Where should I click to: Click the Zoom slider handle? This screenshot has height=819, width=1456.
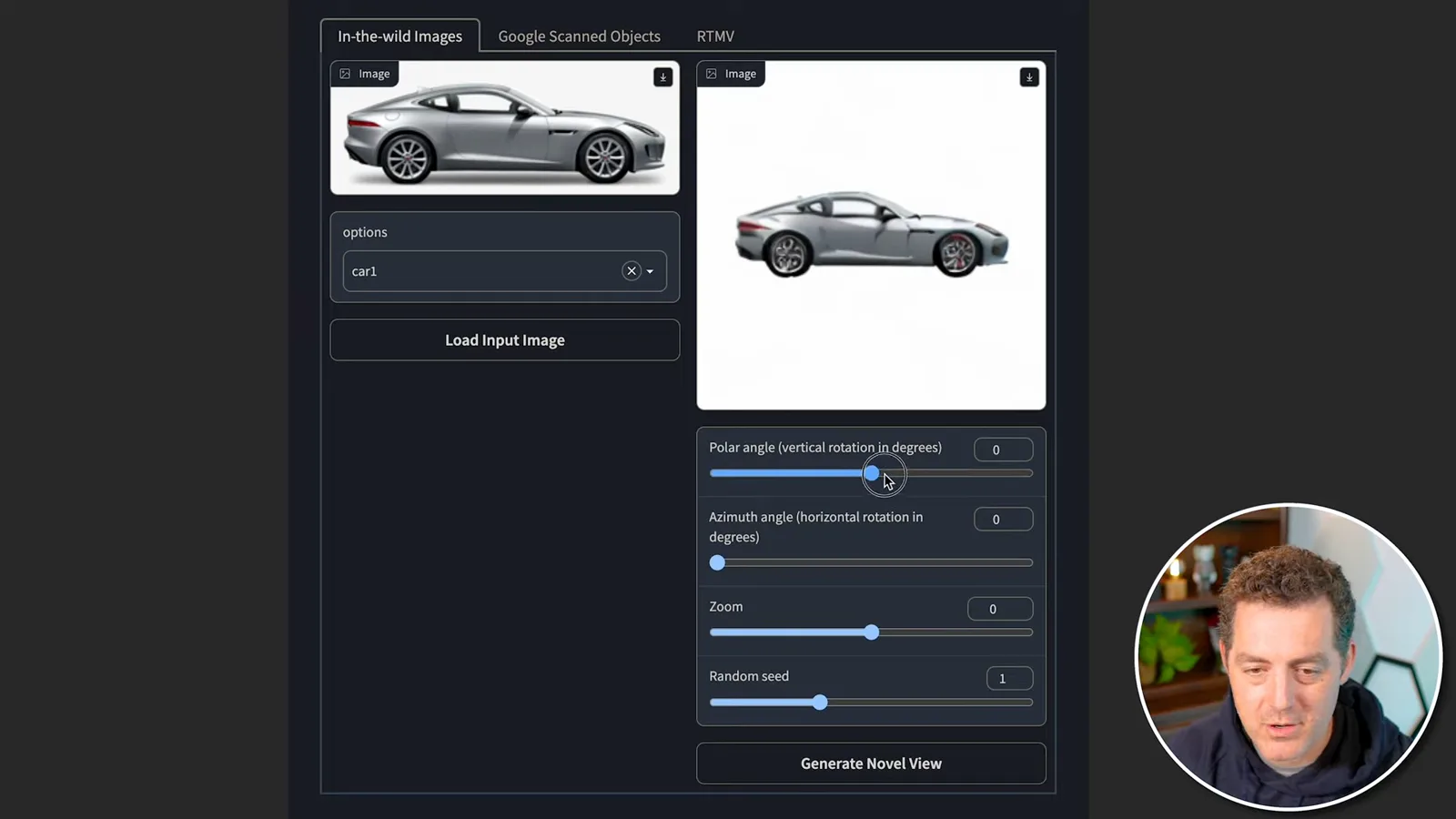pos(872,632)
